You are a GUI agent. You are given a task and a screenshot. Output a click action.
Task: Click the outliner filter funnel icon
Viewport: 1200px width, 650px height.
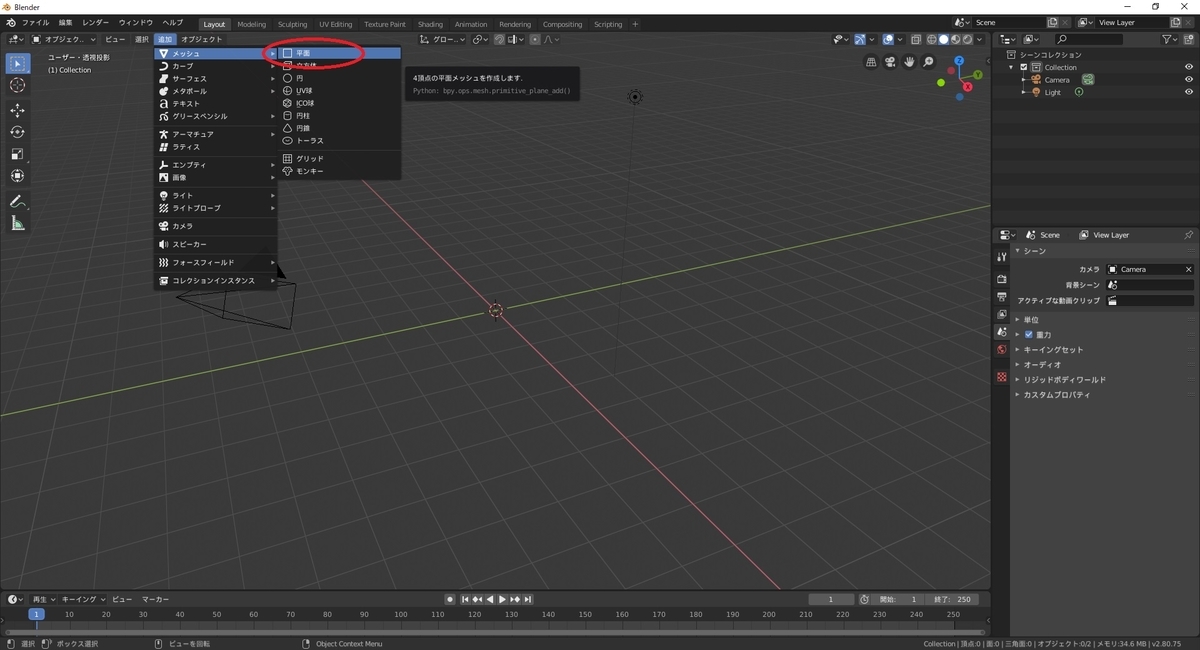(x=1168, y=39)
